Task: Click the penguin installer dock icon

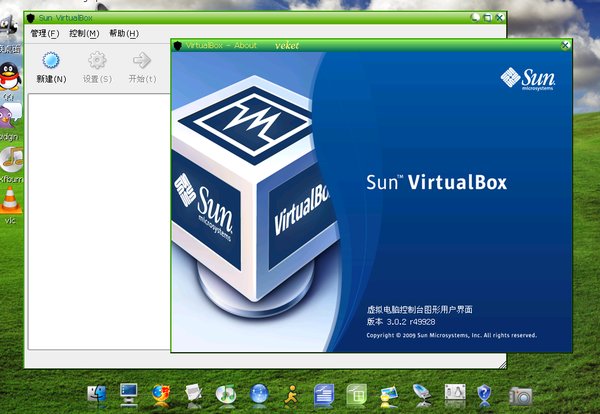Action: tap(455, 394)
